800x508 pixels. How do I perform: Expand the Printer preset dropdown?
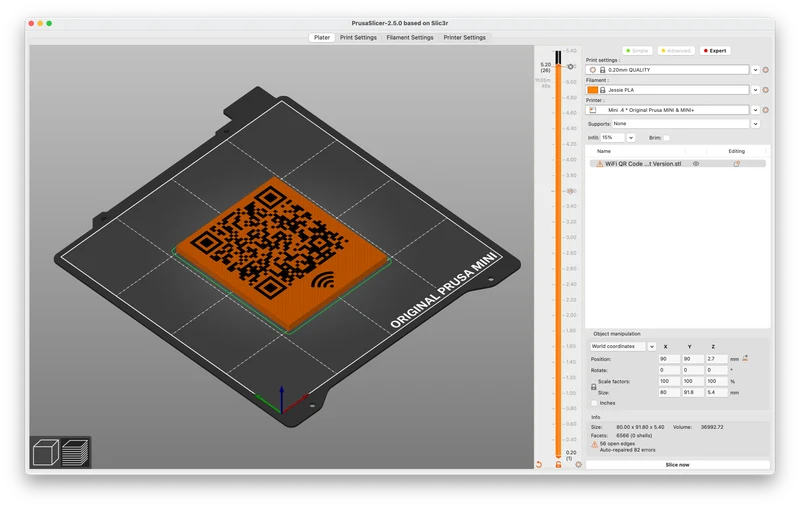[x=755, y=110]
